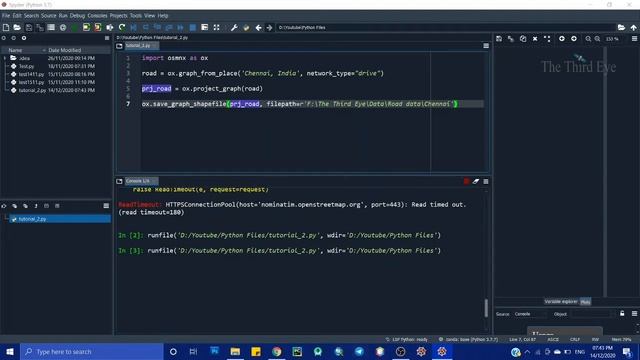Interrupt kernel with red stop button
Image resolution: width=640 pixels, height=360 pixels.
466,181
